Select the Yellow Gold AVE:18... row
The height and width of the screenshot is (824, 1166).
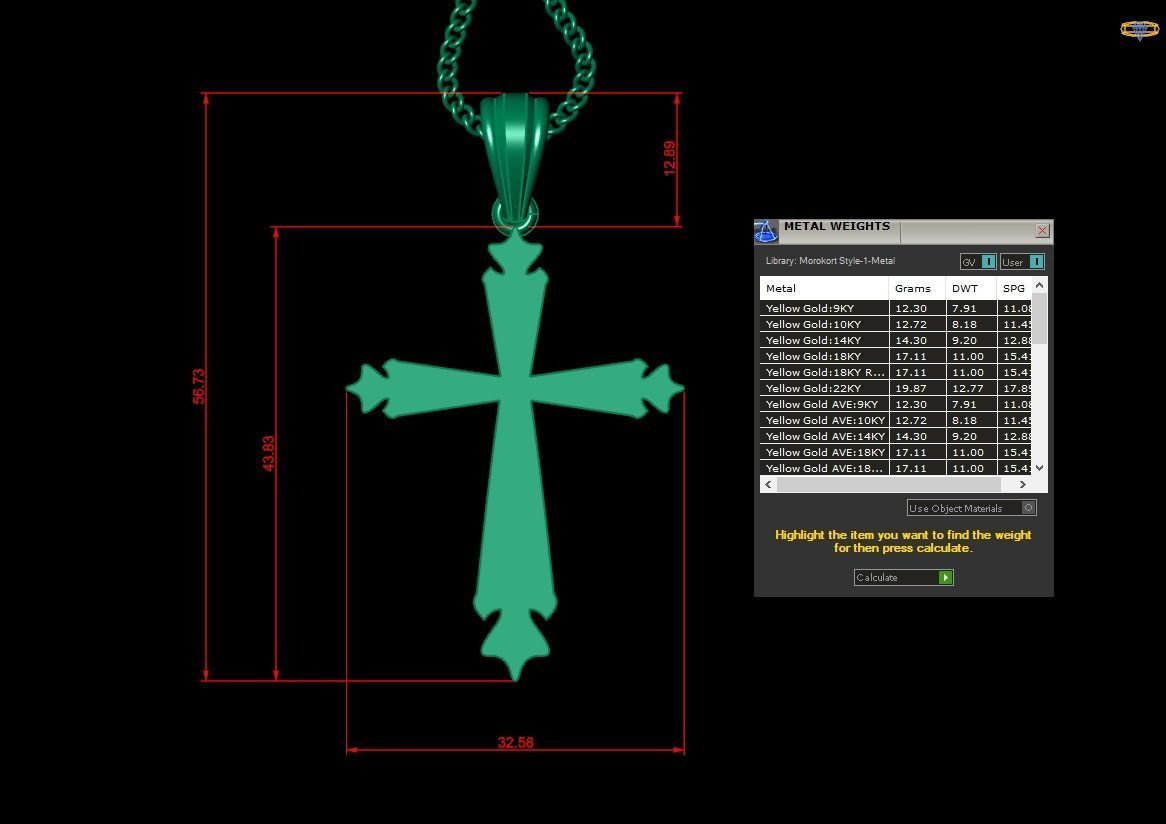896,468
